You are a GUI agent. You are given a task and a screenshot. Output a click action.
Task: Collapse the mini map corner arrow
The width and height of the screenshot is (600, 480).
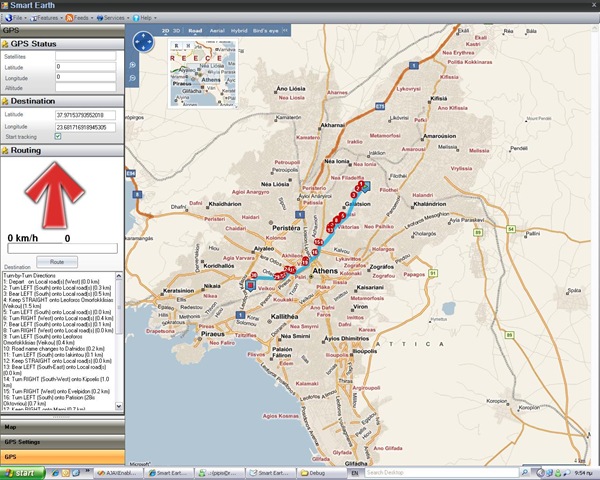coord(236,107)
